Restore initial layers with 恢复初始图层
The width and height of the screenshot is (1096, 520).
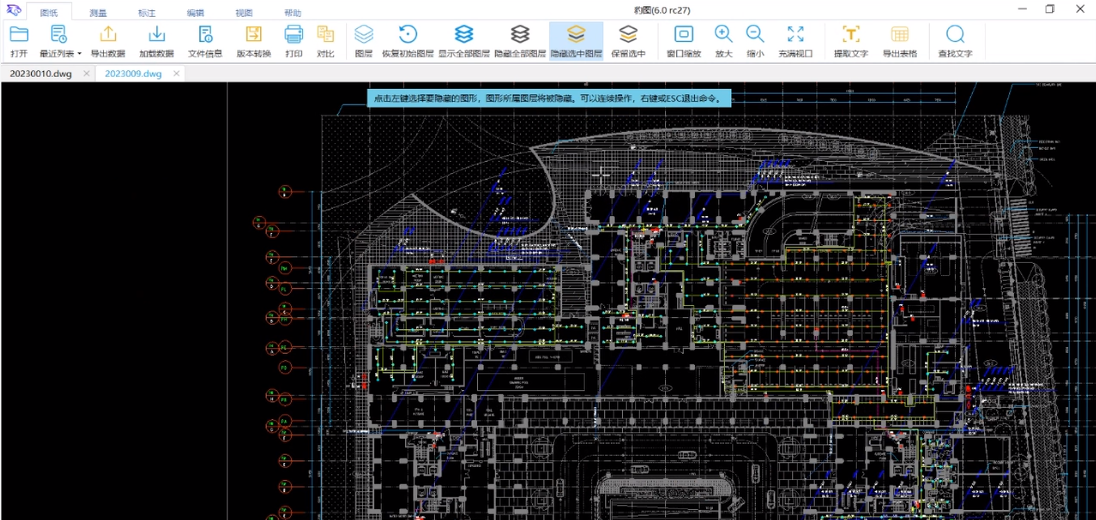pyautogui.click(x=408, y=36)
